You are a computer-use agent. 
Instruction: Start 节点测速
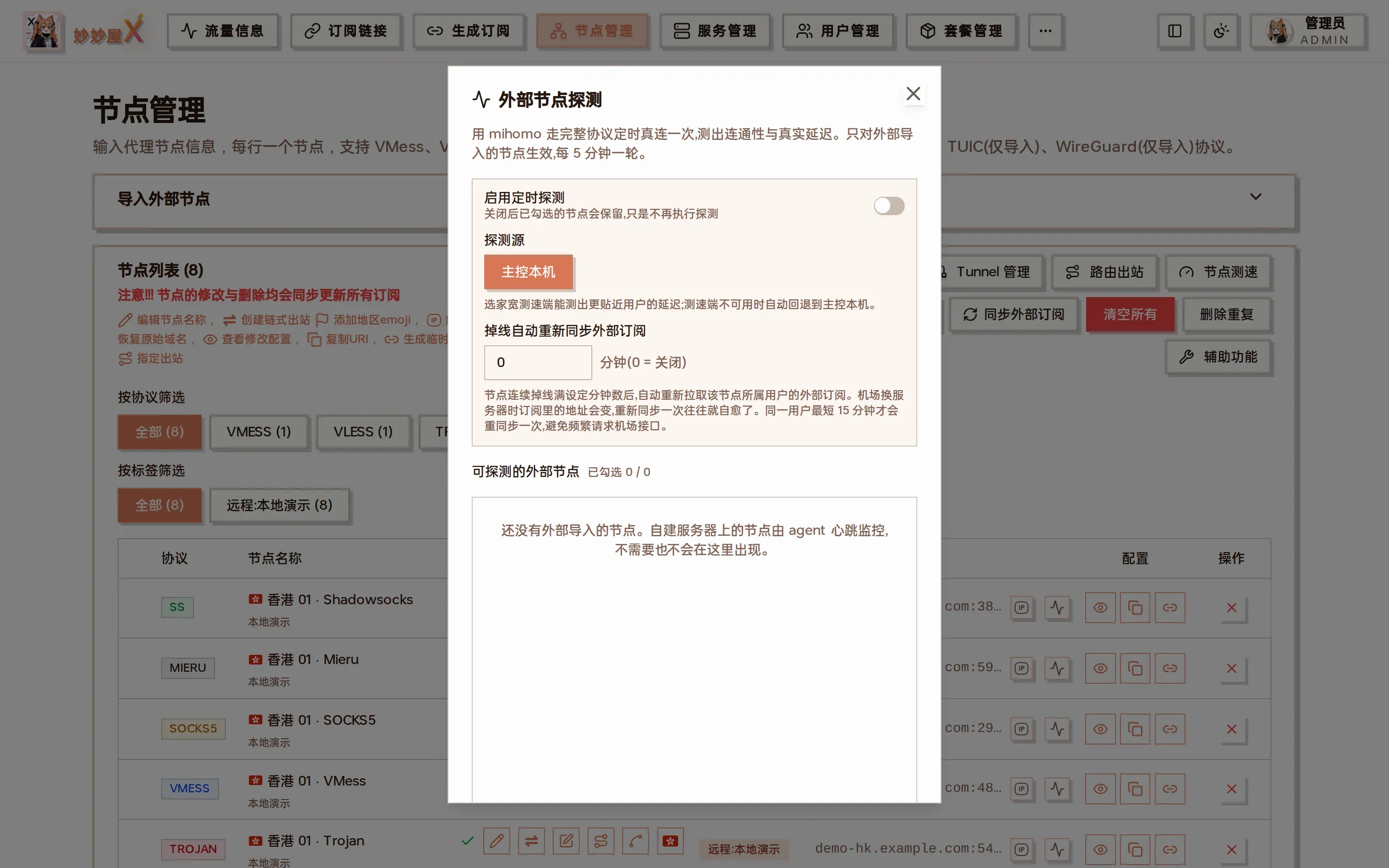[x=1218, y=272]
